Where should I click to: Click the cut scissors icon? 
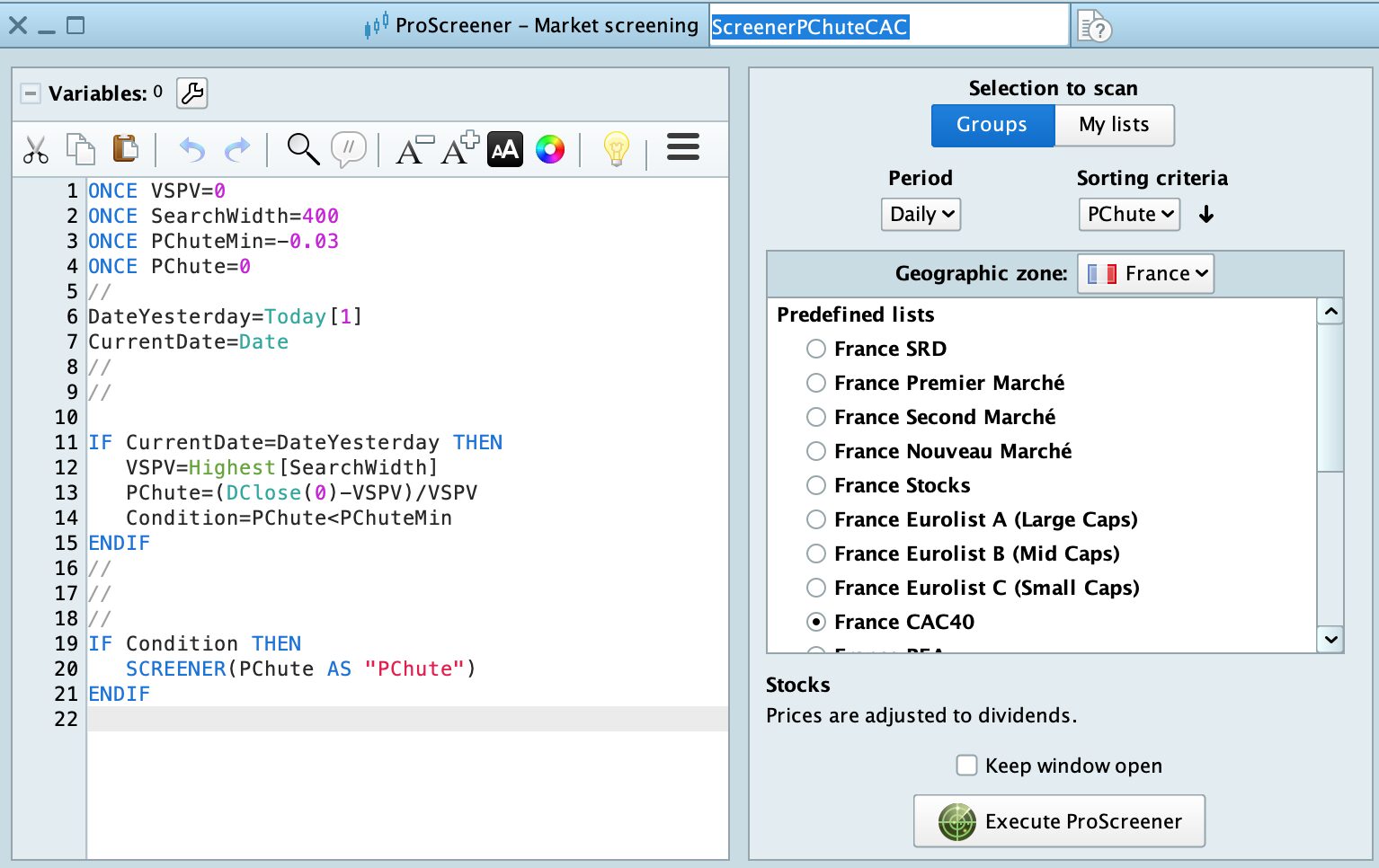pyautogui.click(x=36, y=149)
